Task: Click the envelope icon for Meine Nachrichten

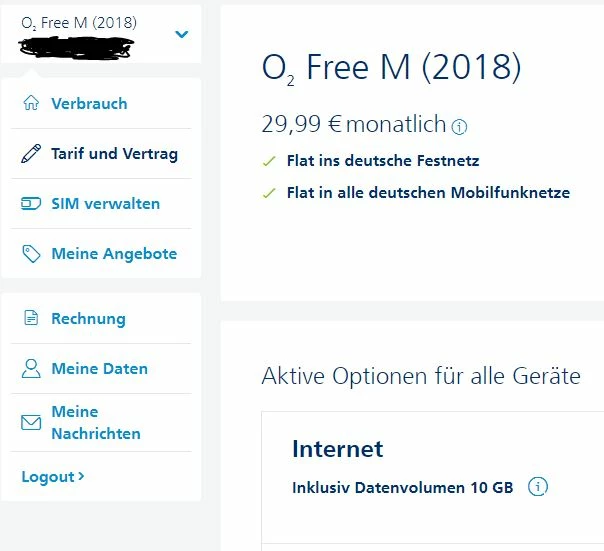Action: pyautogui.click(x=31, y=423)
